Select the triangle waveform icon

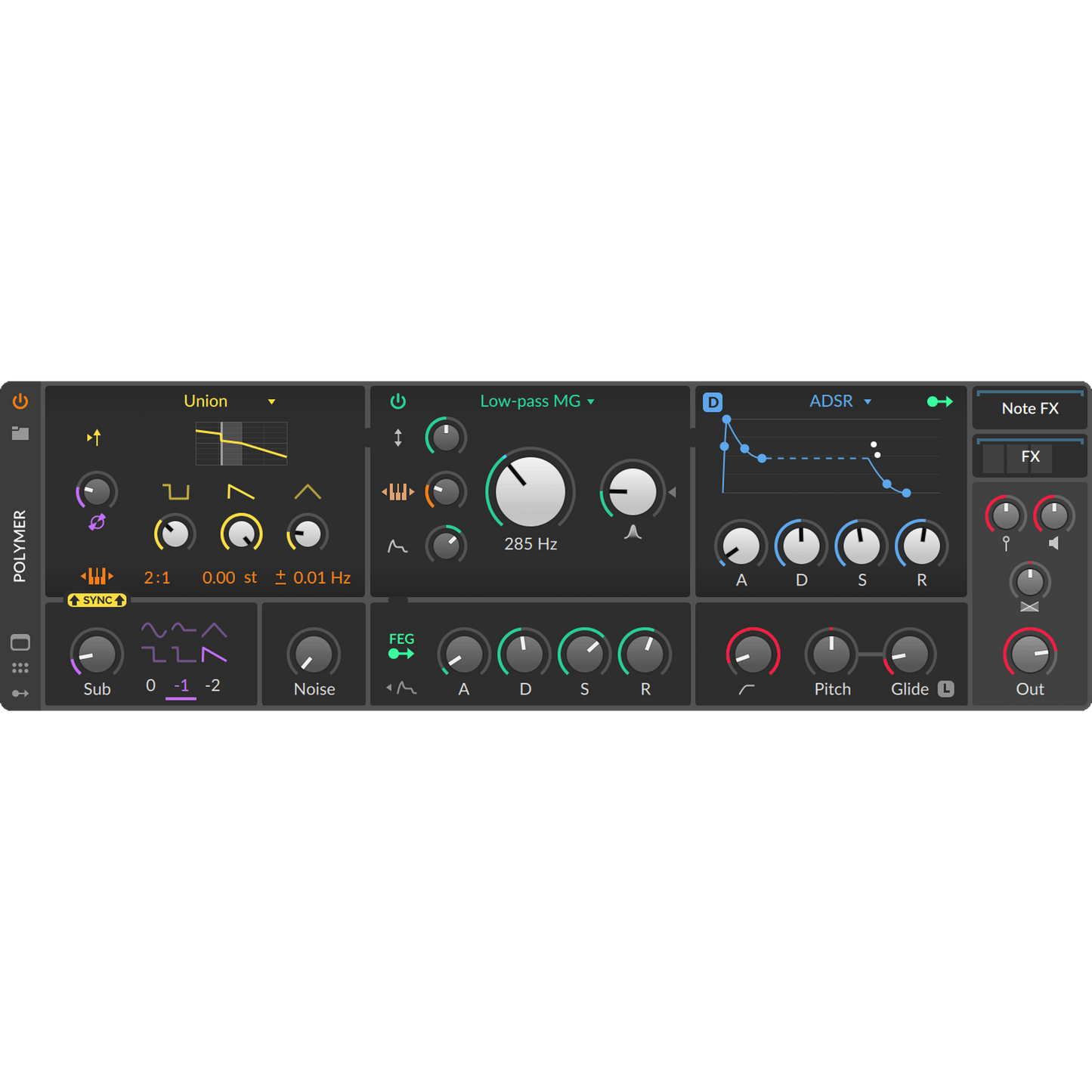pos(308,492)
